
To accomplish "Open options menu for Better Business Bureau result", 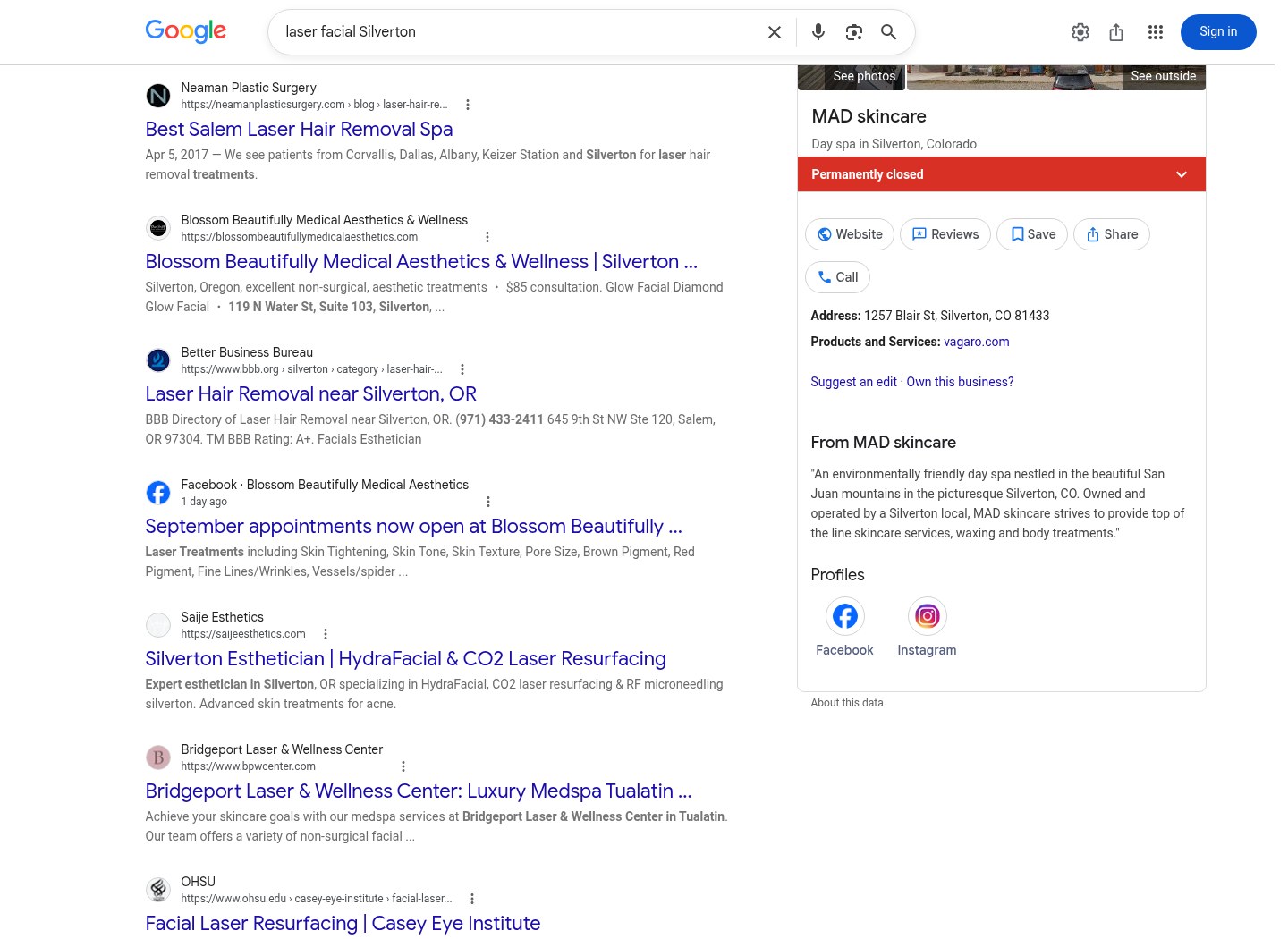I will [x=462, y=369].
